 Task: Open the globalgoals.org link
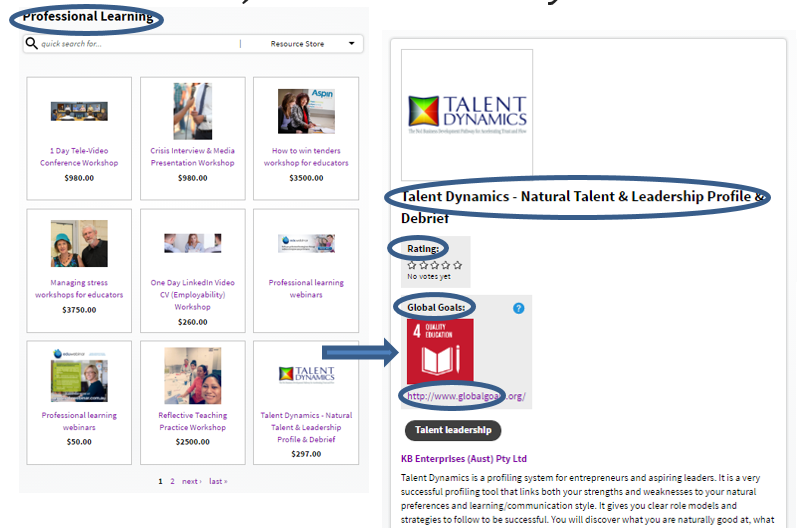click(466, 396)
